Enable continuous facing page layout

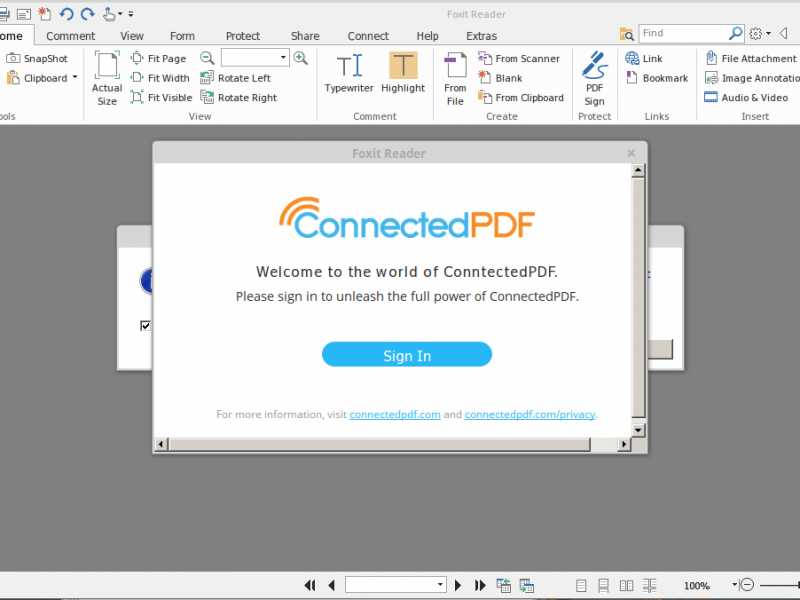(649, 585)
